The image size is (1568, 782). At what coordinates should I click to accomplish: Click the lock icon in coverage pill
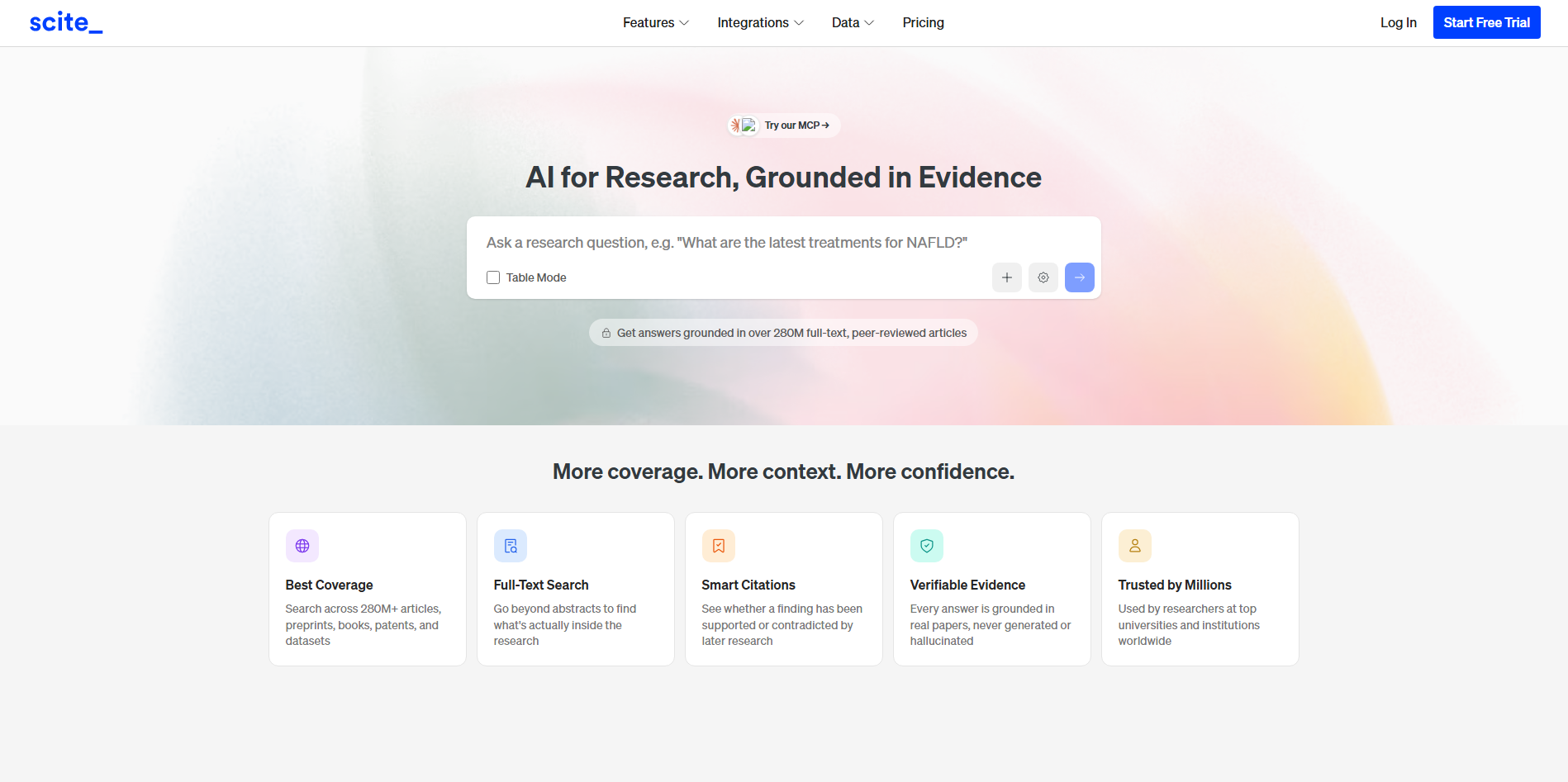[x=606, y=333]
